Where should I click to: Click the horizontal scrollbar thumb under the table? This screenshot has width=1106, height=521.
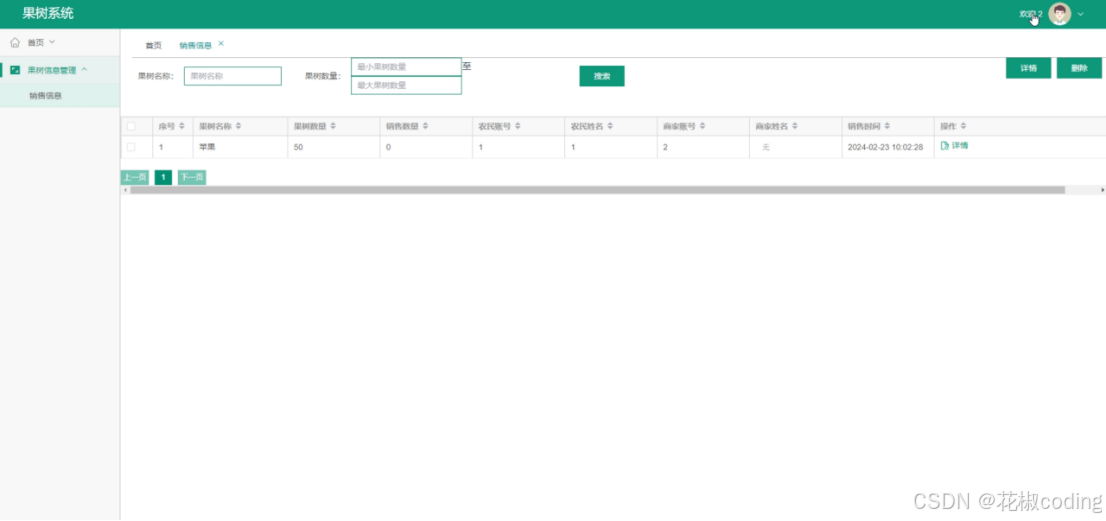coord(597,190)
